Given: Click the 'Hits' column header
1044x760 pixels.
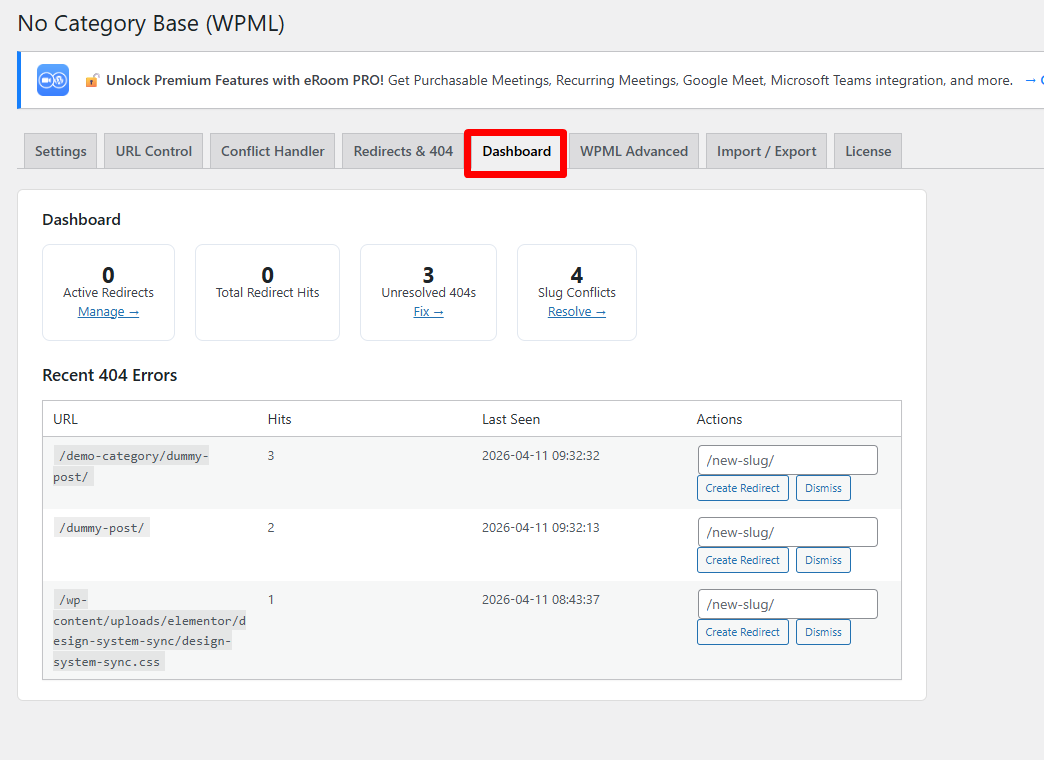Looking at the screenshot, I should [280, 419].
